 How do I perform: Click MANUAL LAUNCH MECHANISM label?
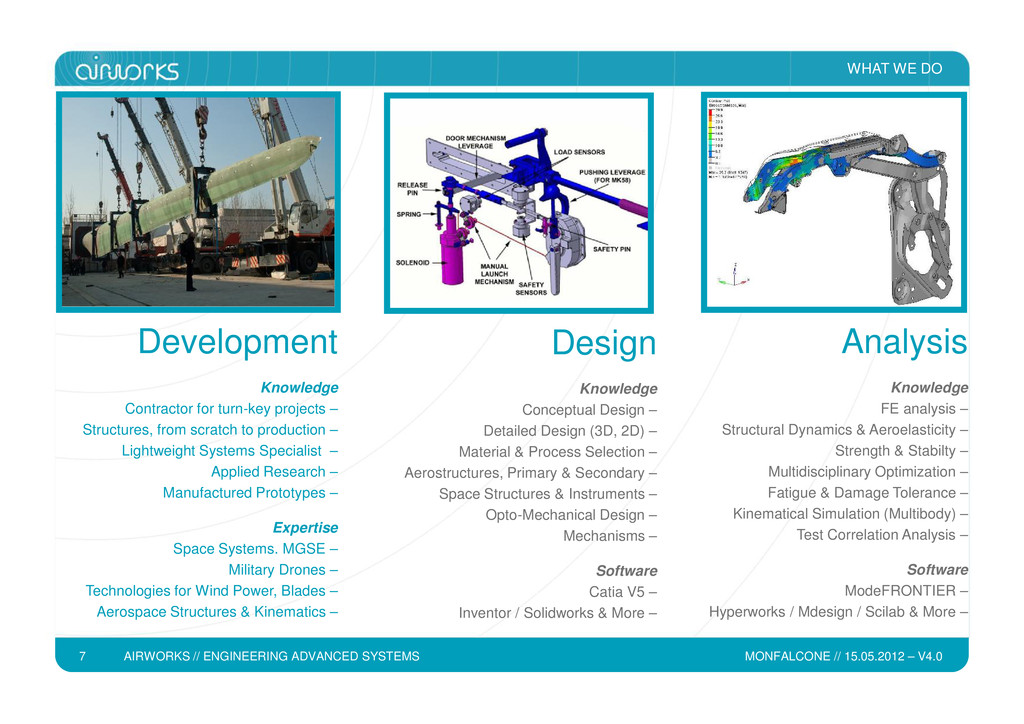pos(494,274)
